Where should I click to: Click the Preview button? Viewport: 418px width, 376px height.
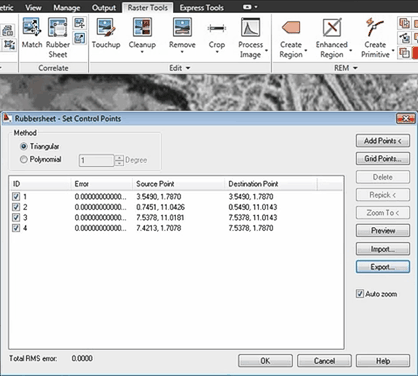[383, 230]
